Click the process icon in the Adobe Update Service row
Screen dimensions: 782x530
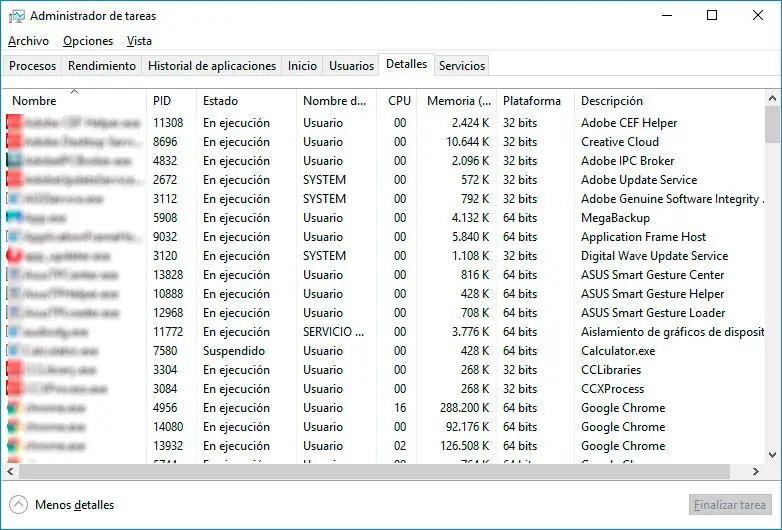(14, 179)
